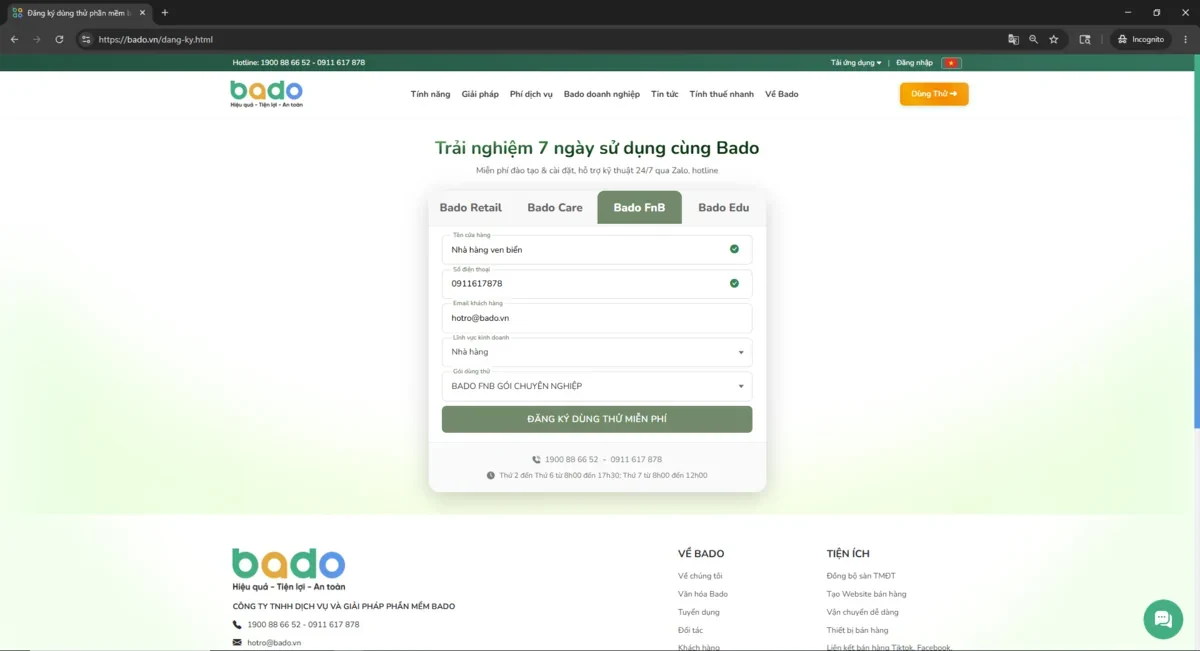Viewport: 1200px width, 651px height.
Task: Switch to Bado Retail tab
Action: click(x=471, y=208)
